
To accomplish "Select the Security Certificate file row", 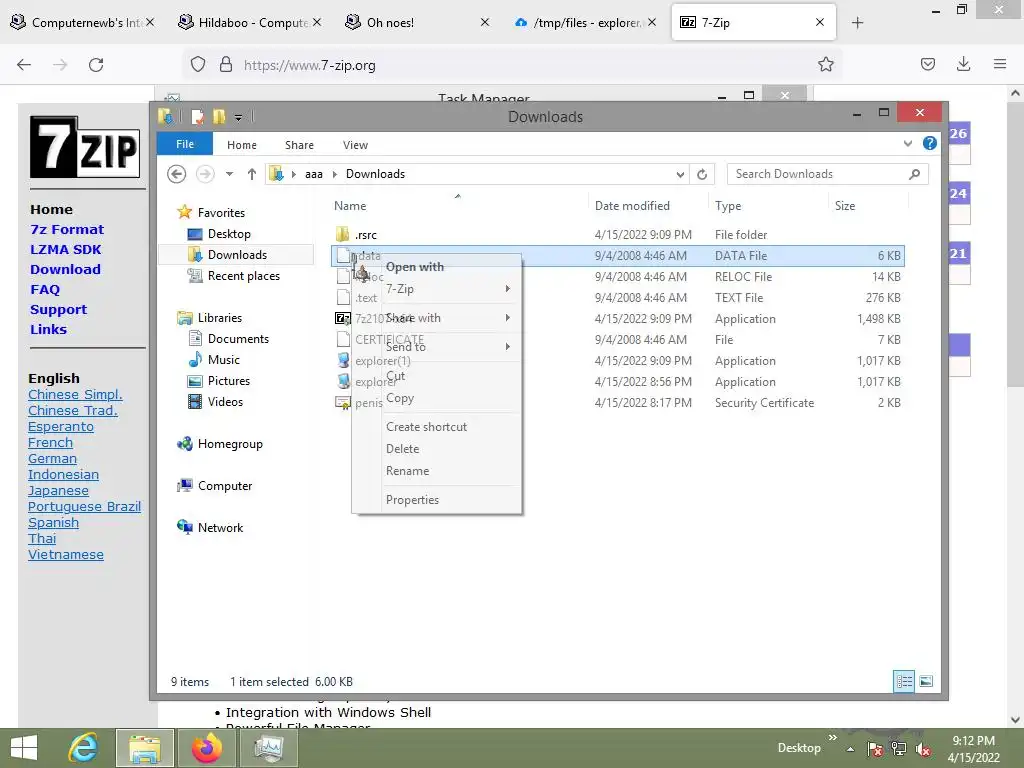I will (618, 403).
